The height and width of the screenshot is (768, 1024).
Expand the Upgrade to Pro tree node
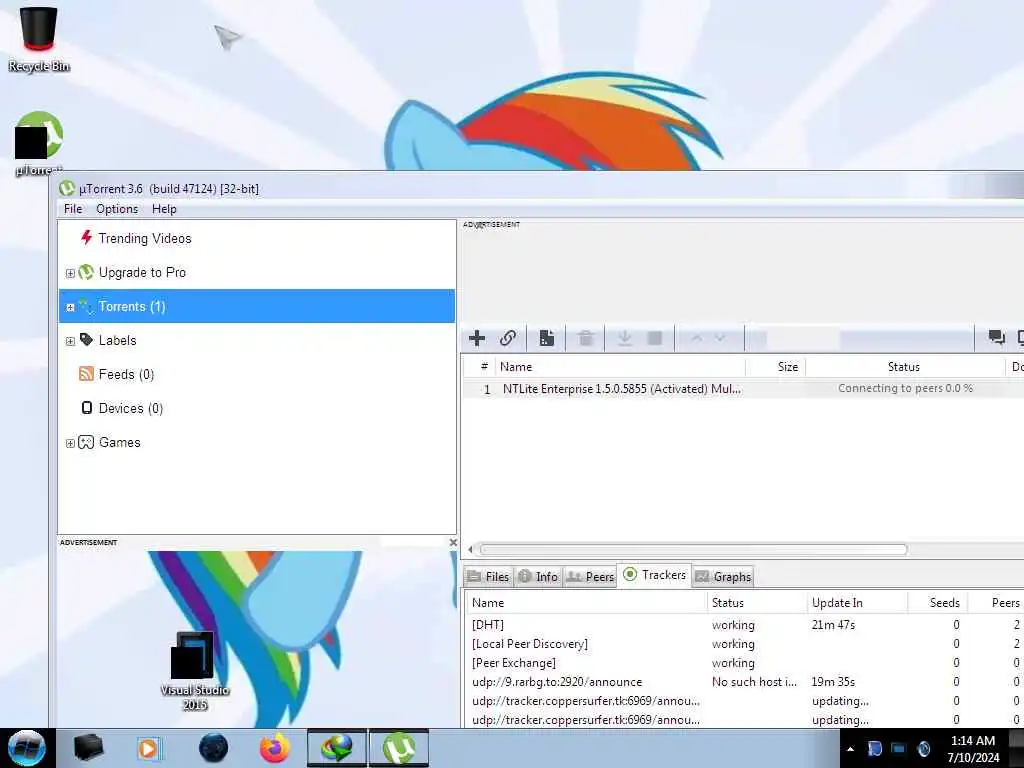coord(70,273)
